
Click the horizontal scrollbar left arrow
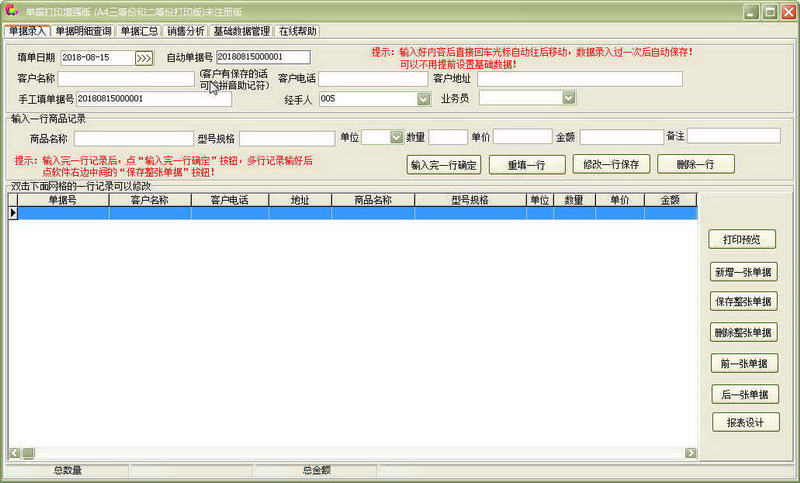coord(14,453)
